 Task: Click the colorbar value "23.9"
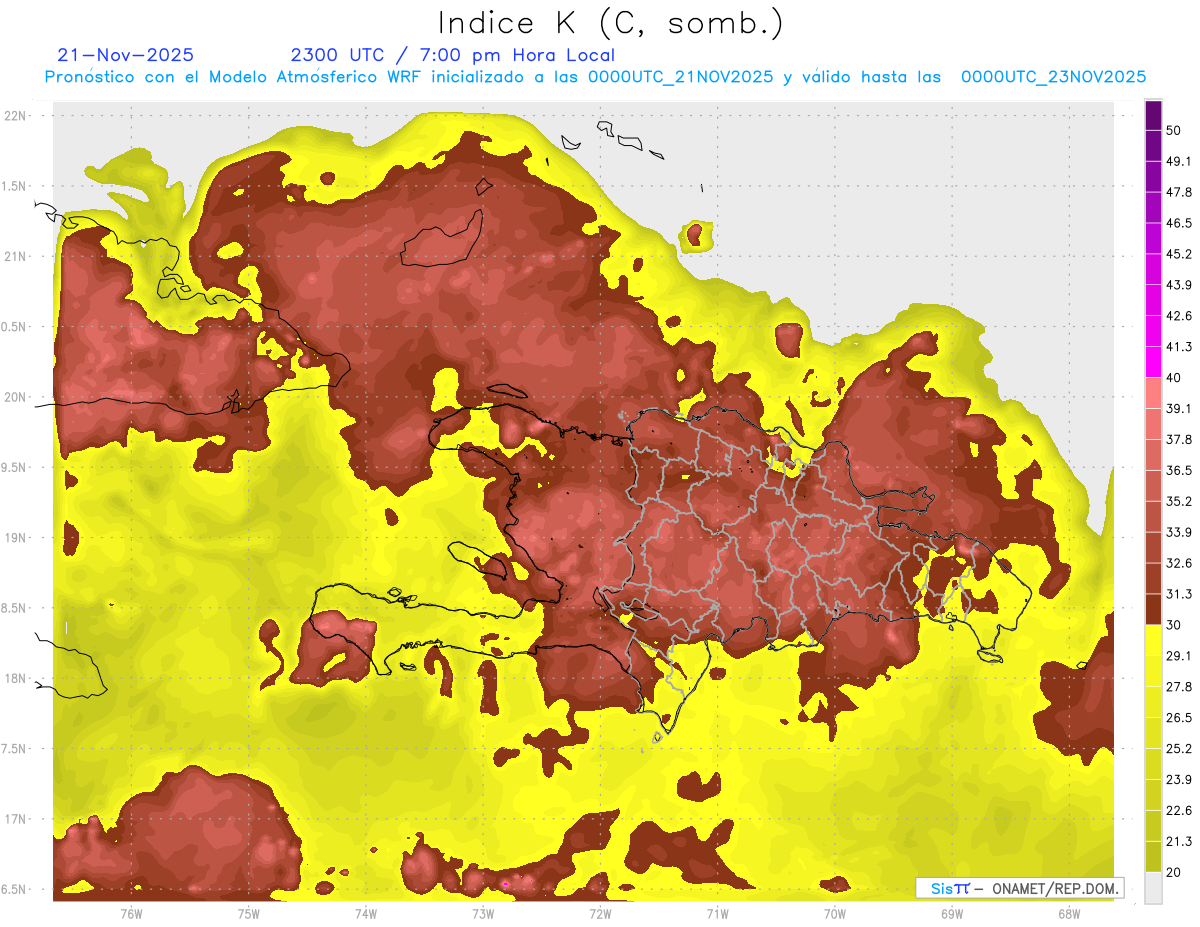[1179, 779]
